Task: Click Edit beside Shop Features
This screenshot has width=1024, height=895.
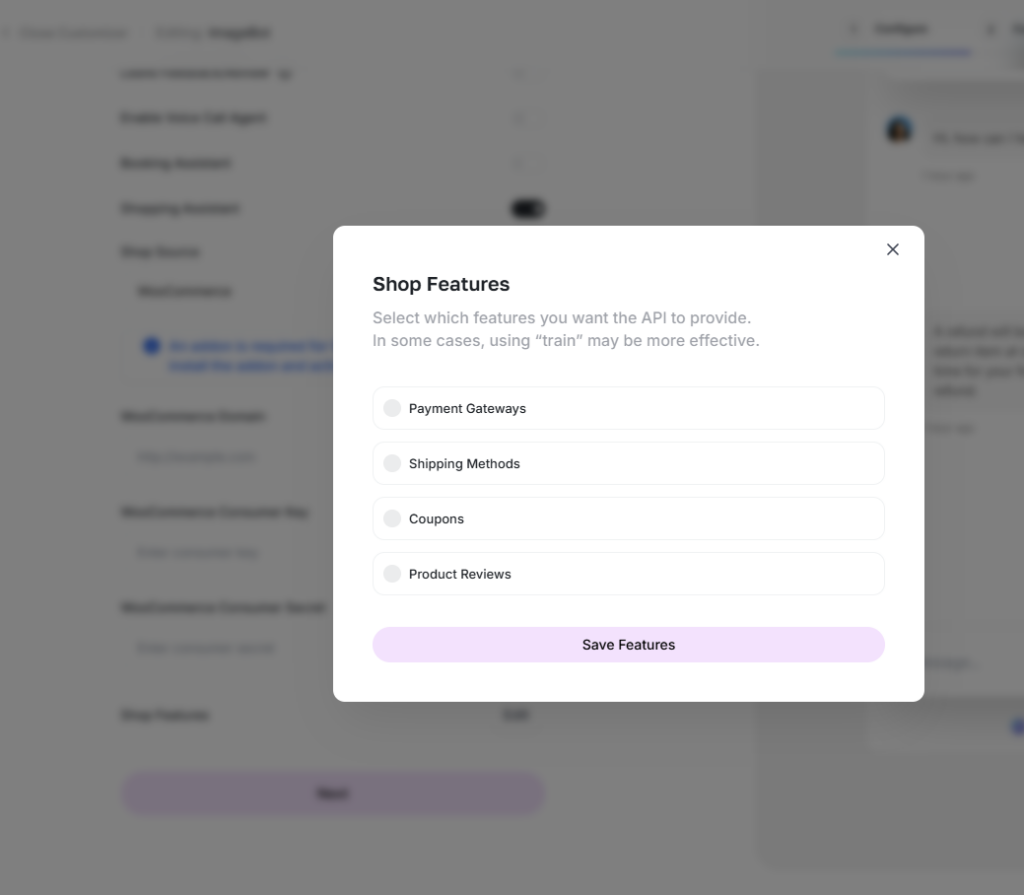Action: tap(516, 715)
